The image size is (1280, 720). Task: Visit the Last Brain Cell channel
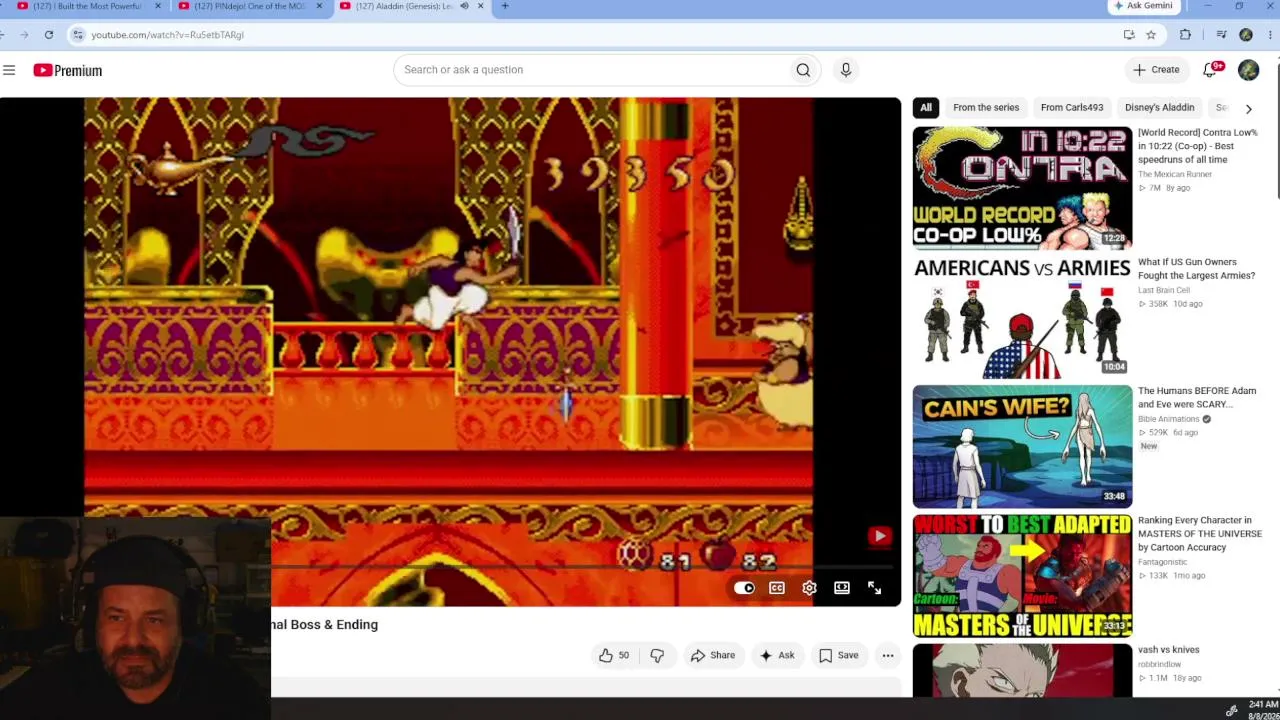(1163, 290)
